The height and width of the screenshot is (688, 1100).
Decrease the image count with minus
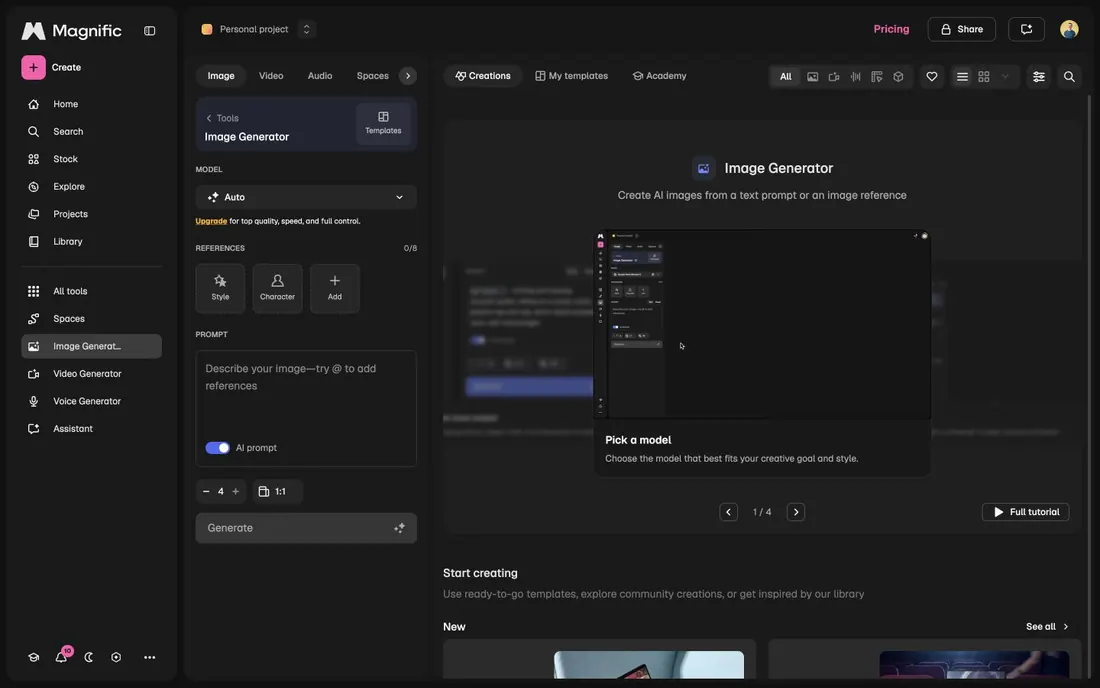tap(206, 492)
